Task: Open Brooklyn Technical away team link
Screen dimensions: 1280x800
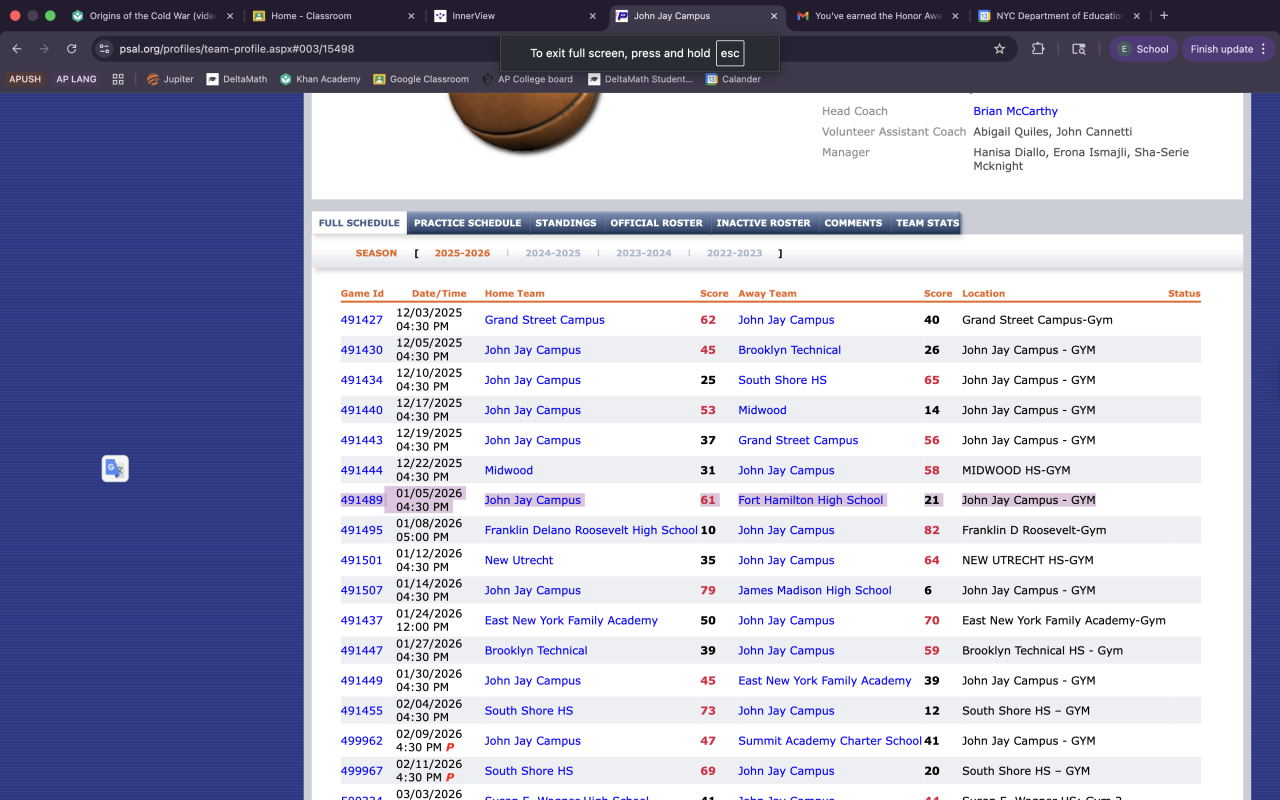Action: coord(789,350)
